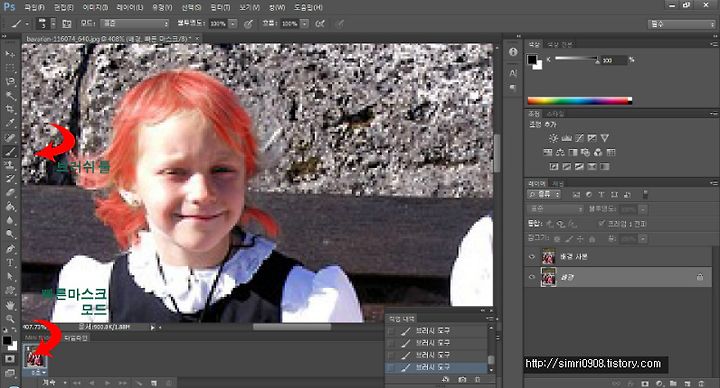The width and height of the screenshot is (720, 388).
Task: Select the Magic Wand tool
Action: pos(10,96)
